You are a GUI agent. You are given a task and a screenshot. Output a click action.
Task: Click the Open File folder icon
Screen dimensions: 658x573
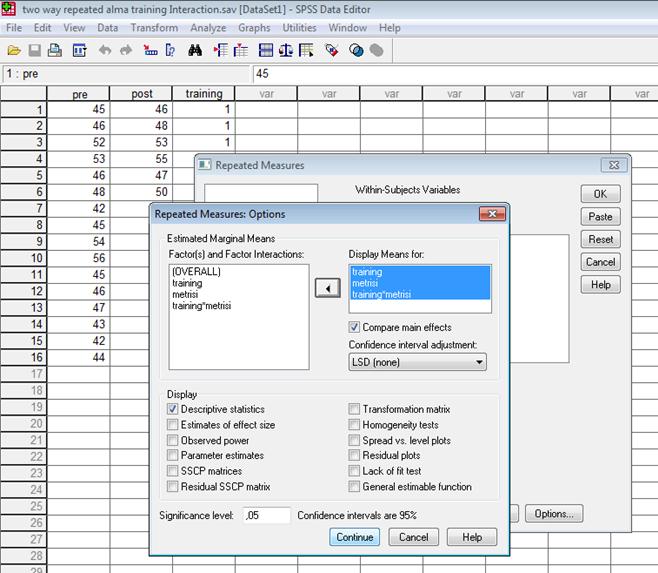14,51
